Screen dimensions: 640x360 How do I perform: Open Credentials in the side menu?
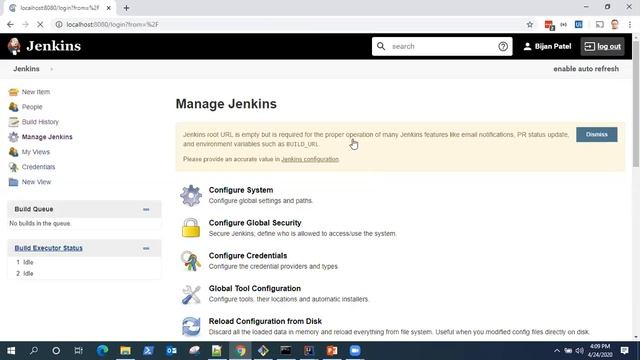[x=38, y=167]
